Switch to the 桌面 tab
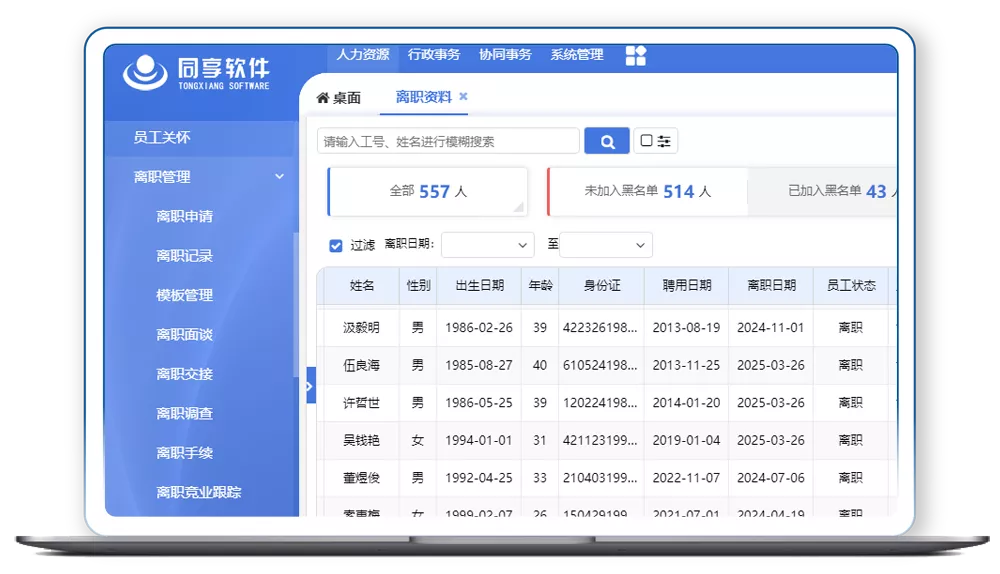The height and width of the screenshot is (574, 1000). pos(339,98)
